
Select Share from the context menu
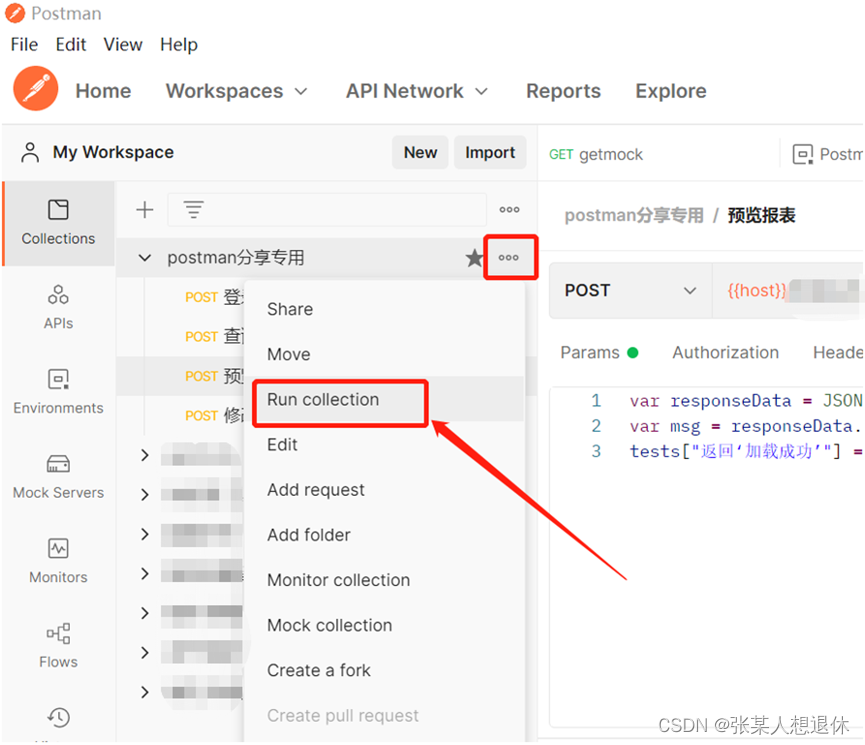coord(290,309)
